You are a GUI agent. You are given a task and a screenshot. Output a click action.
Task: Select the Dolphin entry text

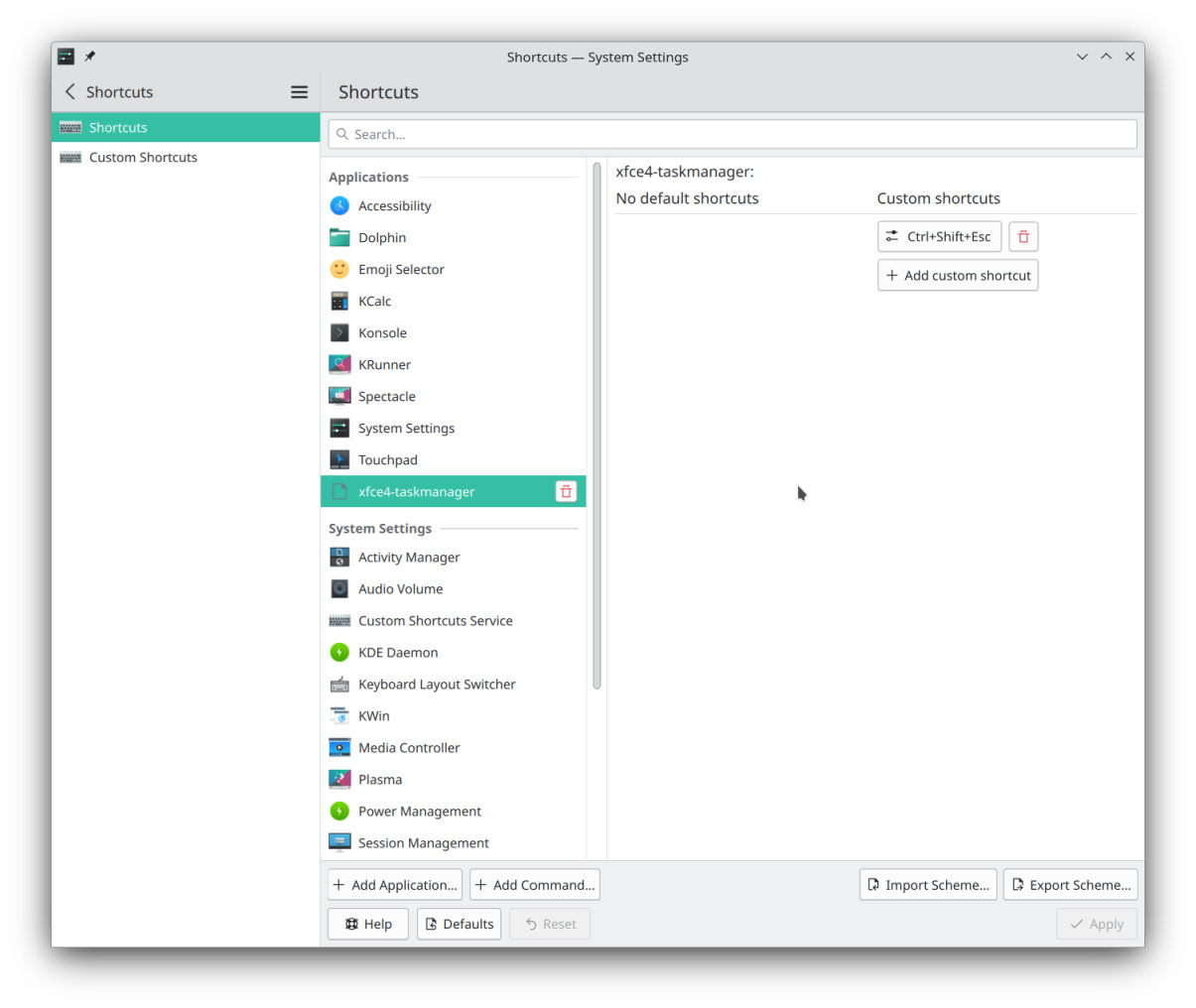382,237
